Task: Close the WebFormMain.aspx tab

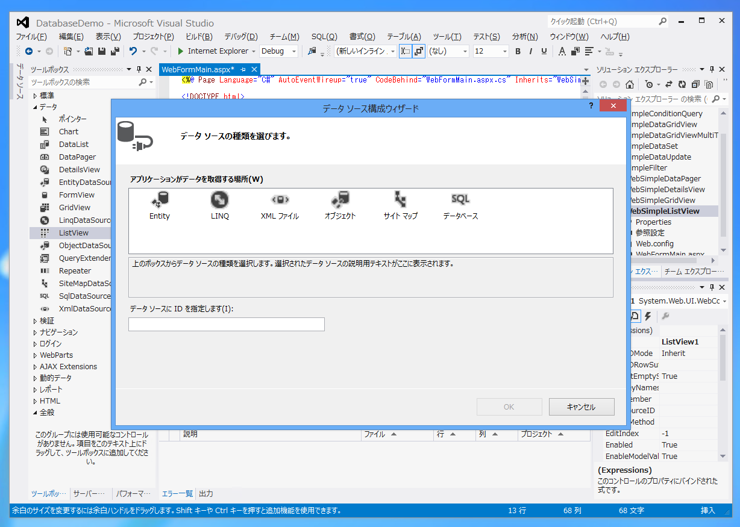Action: (254, 69)
